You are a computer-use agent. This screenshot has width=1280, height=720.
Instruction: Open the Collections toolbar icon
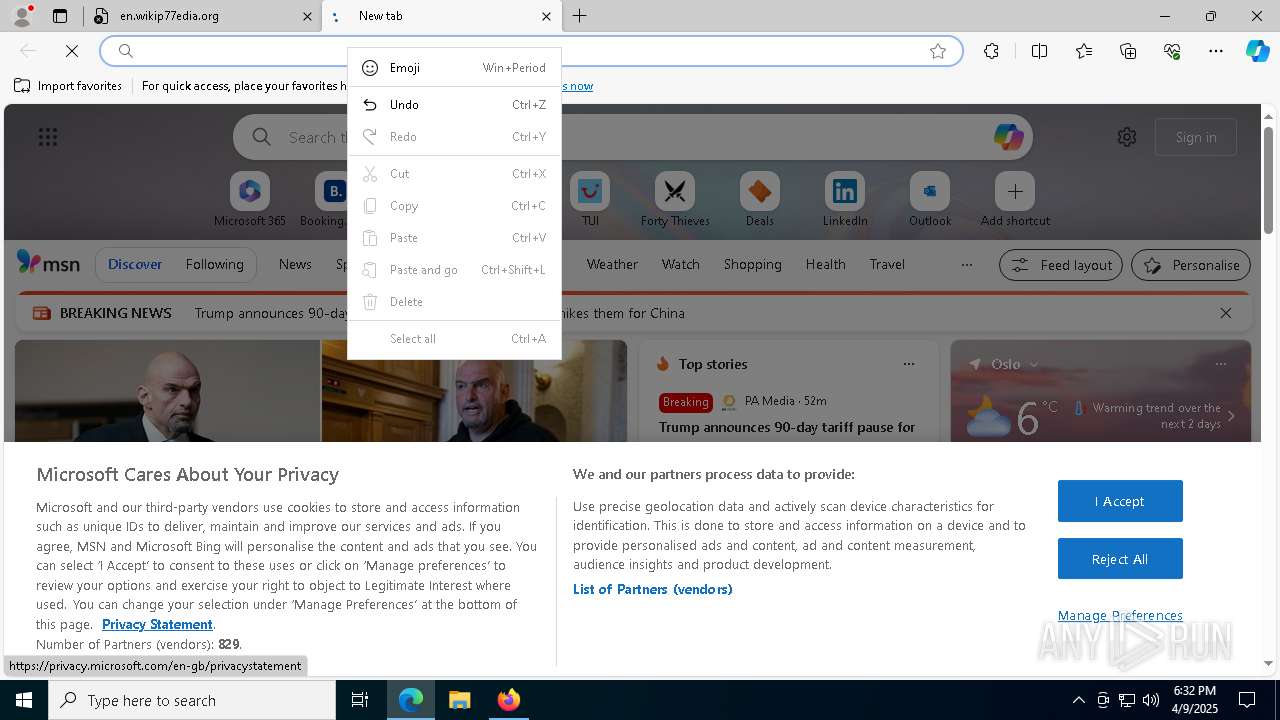[x=1128, y=51]
